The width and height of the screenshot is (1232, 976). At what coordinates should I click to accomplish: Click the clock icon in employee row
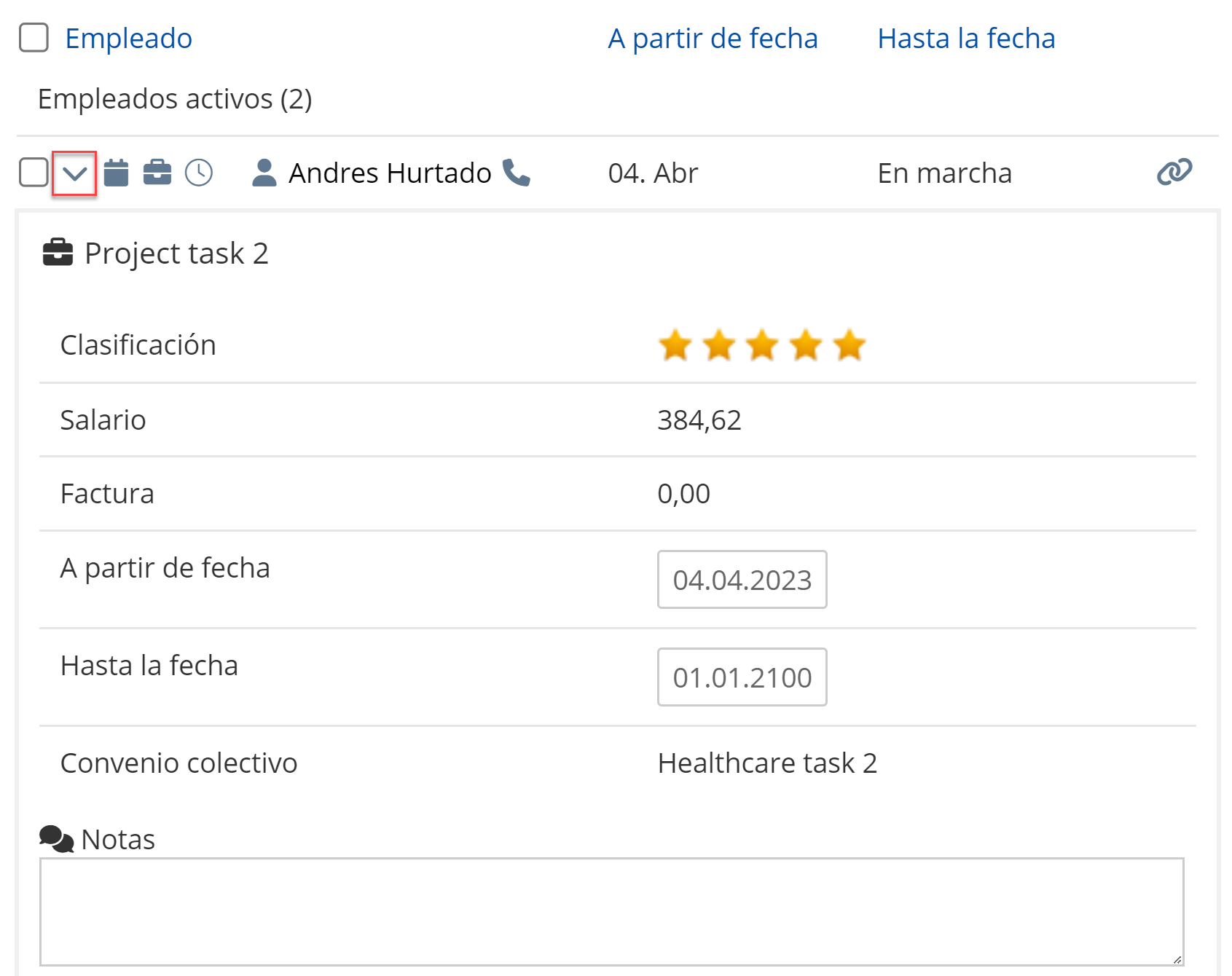coord(199,173)
